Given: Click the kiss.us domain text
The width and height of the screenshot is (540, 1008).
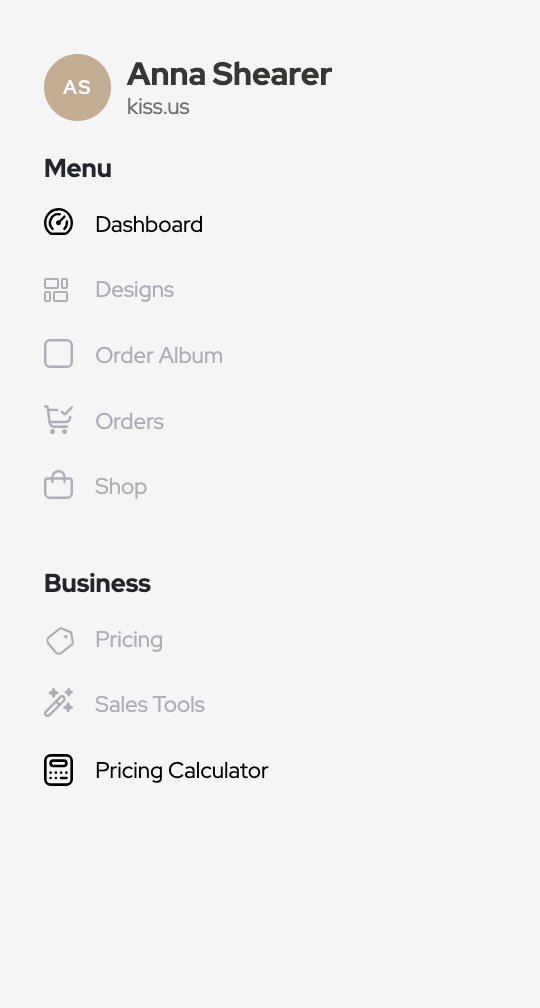Looking at the screenshot, I should (158, 107).
